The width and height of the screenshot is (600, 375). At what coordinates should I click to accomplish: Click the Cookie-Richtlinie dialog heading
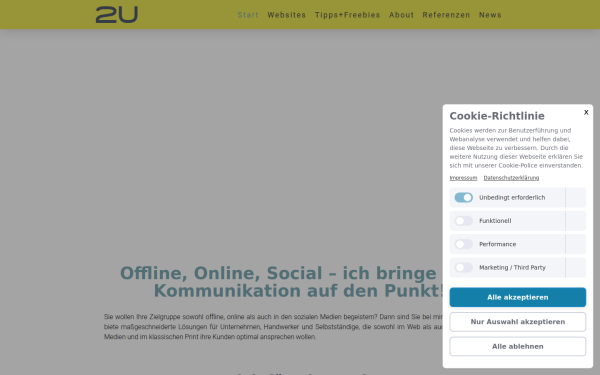point(497,116)
